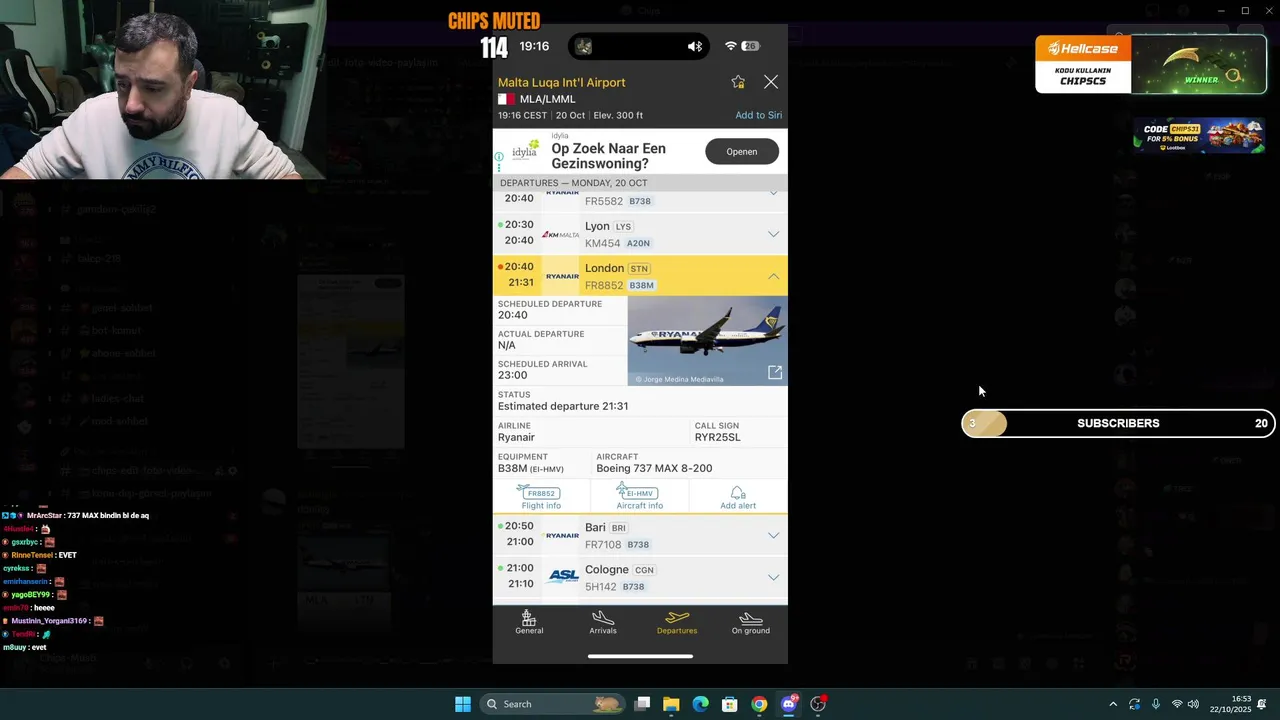Viewport: 1280px width, 720px height.
Task: Click the London STN airport code badge
Action: (639, 269)
